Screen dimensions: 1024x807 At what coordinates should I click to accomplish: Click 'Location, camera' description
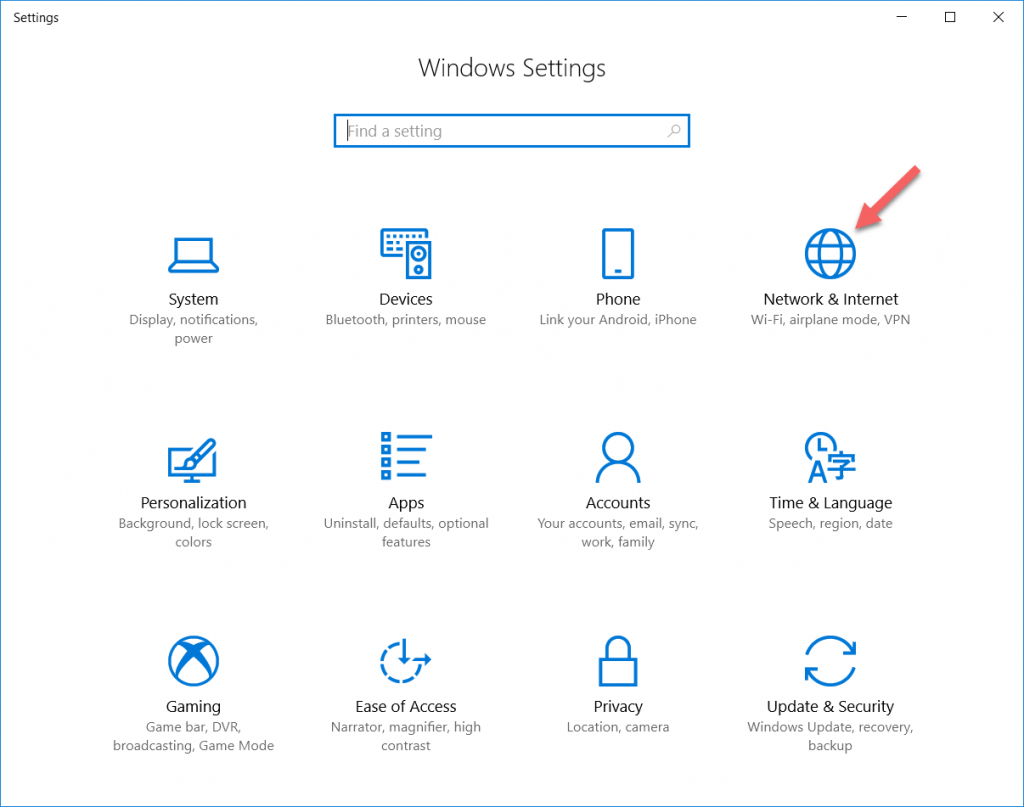[618, 727]
